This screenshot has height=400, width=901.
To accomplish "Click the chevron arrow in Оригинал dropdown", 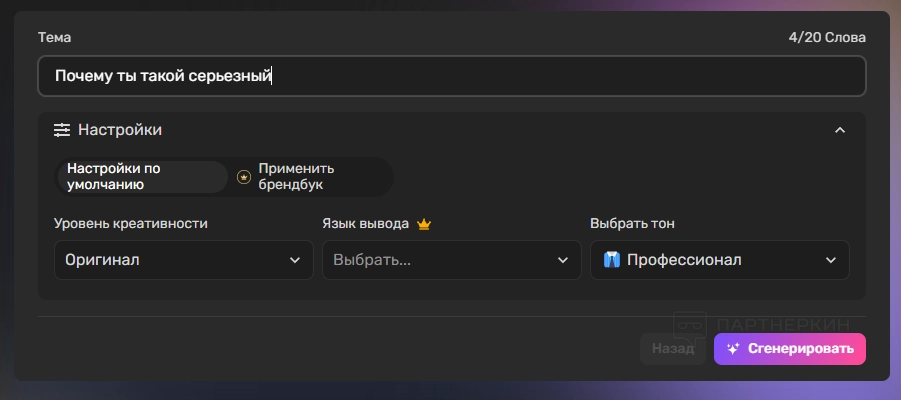I will (294, 260).
